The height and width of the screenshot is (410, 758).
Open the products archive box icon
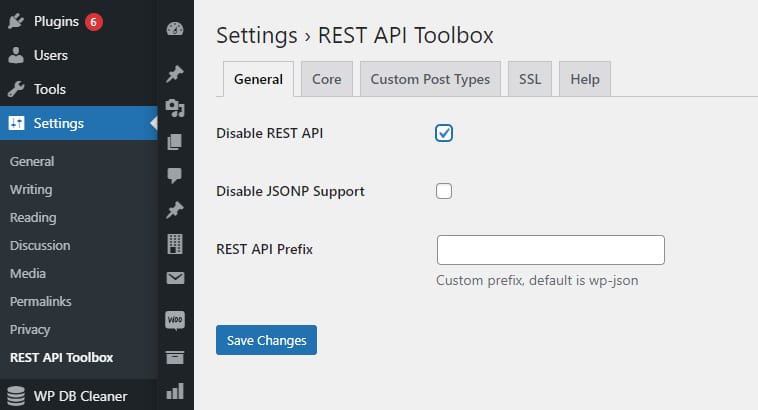(175, 357)
